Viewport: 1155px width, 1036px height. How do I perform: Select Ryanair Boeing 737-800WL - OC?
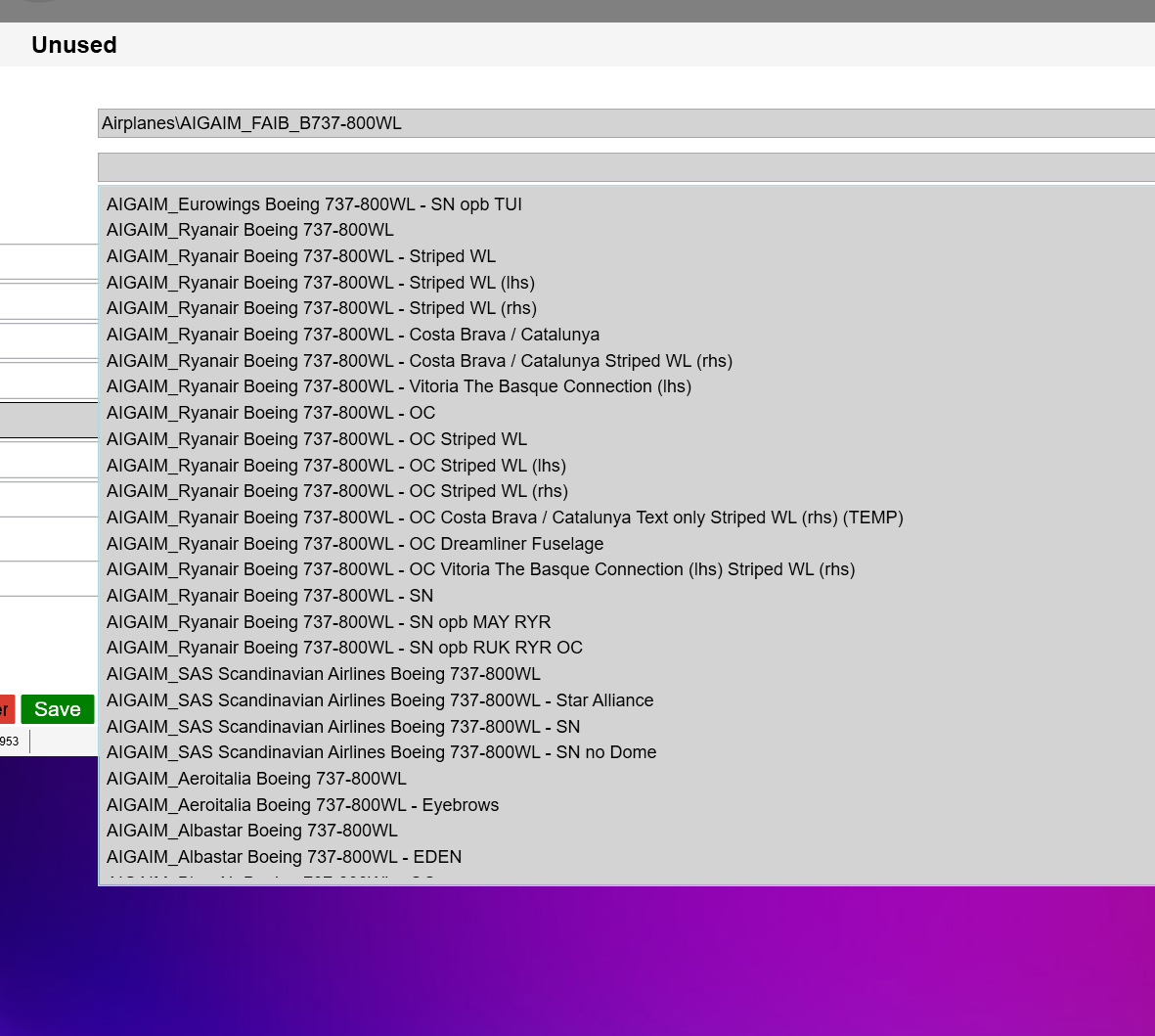pyautogui.click(x=270, y=413)
